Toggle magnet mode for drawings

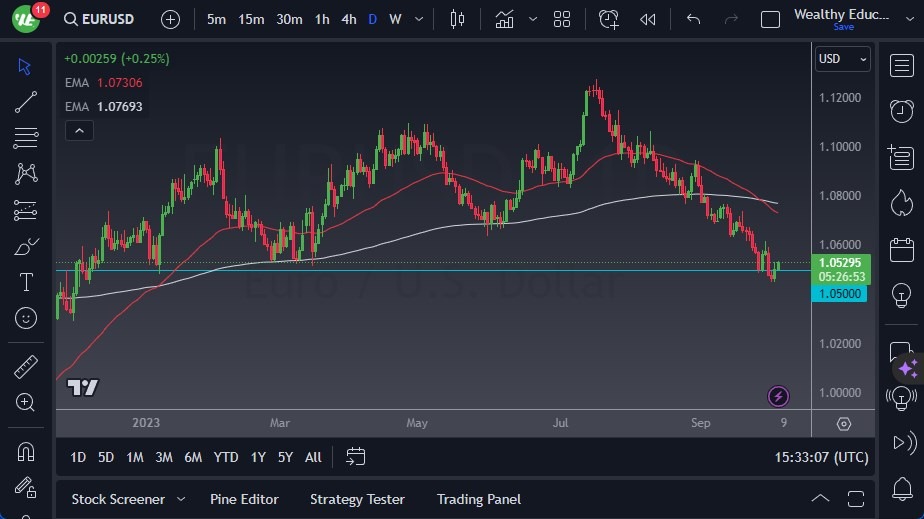pos(26,451)
